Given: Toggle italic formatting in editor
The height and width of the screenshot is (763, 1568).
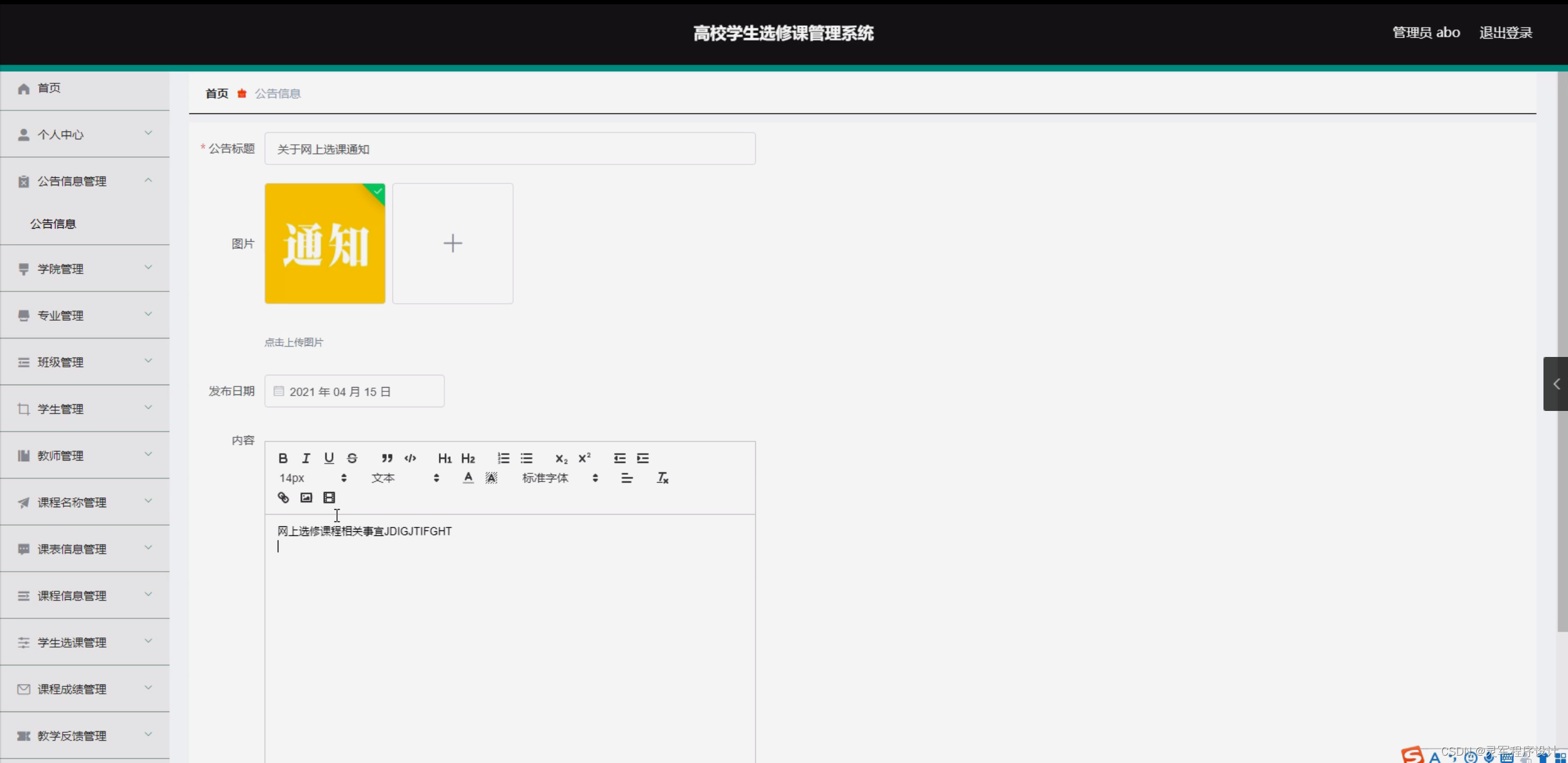Looking at the screenshot, I should [306, 458].
